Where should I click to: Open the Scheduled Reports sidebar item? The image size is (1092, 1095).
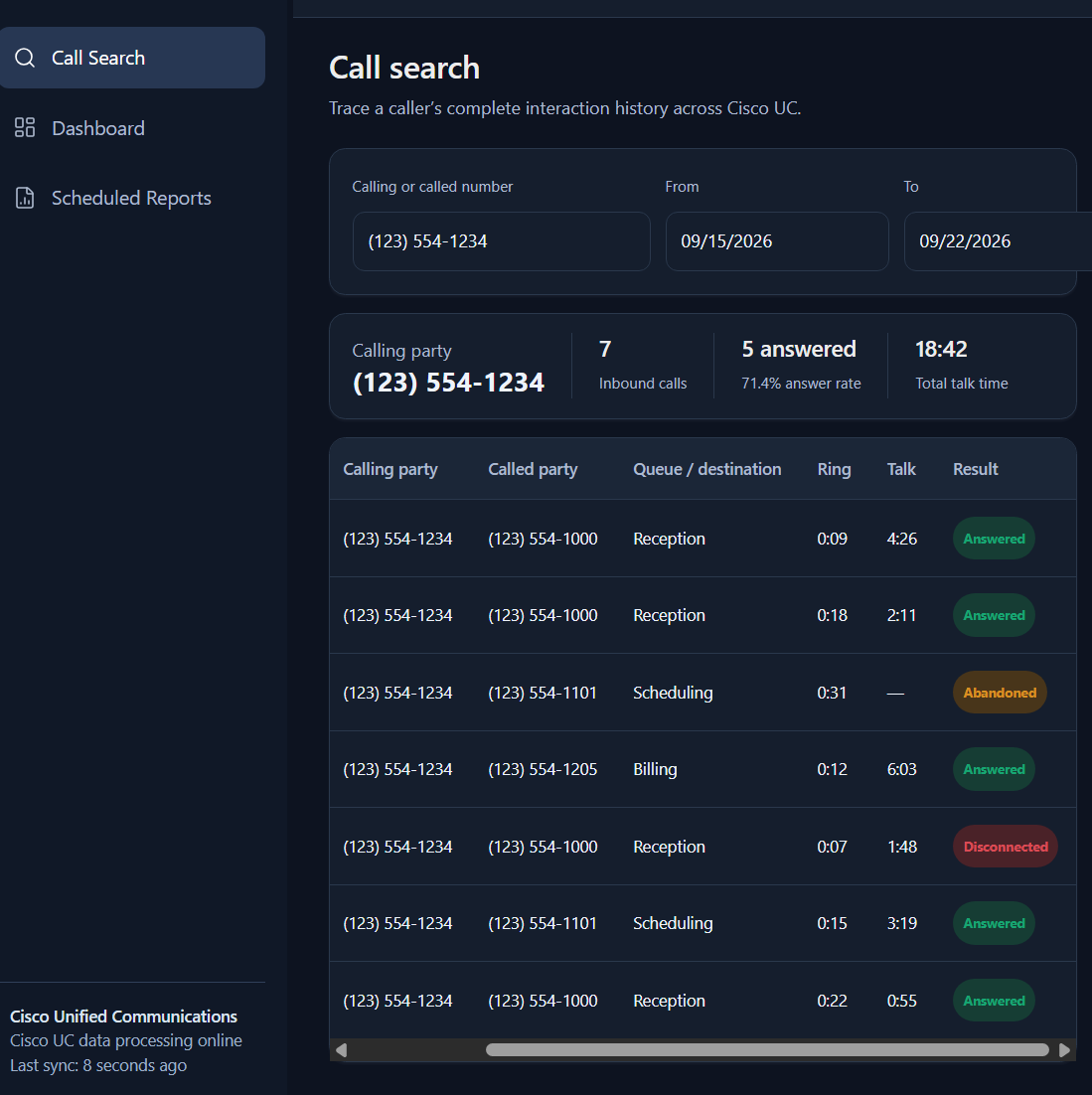pyautogui.click(x=132, y=198)
